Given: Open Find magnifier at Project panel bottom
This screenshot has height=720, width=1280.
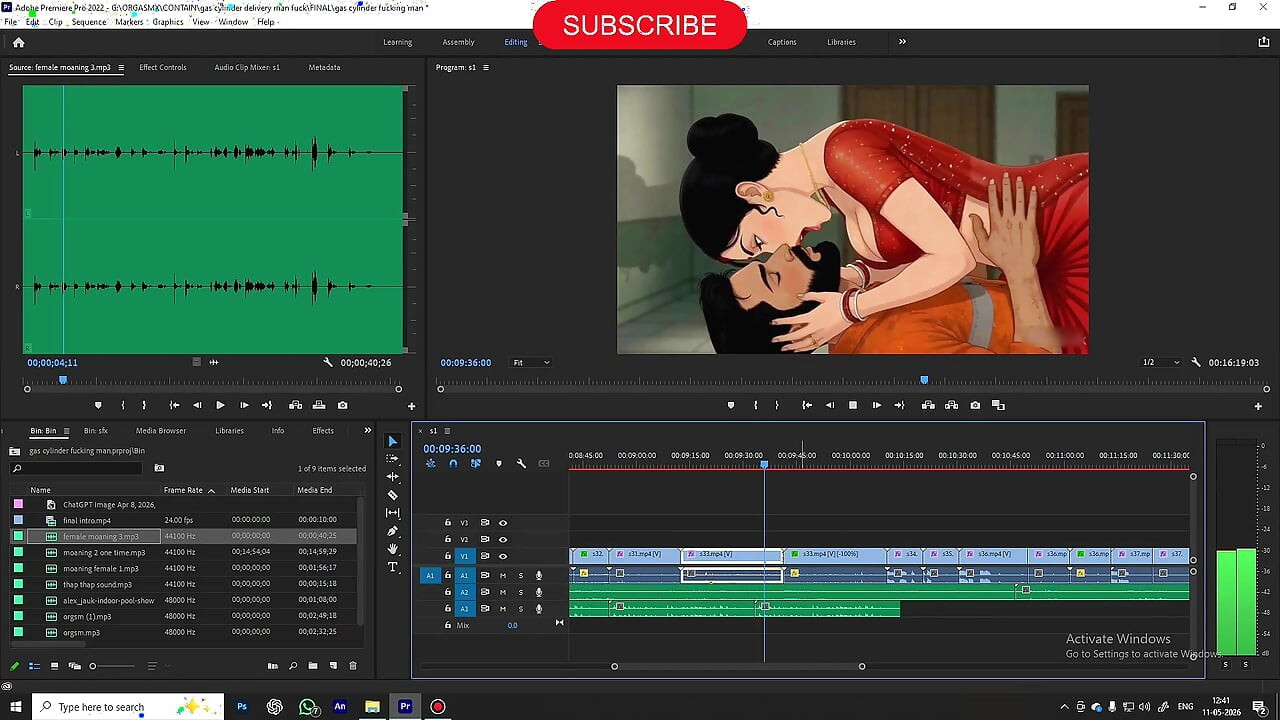Looking at the screenshot, I should pos(293,666).
